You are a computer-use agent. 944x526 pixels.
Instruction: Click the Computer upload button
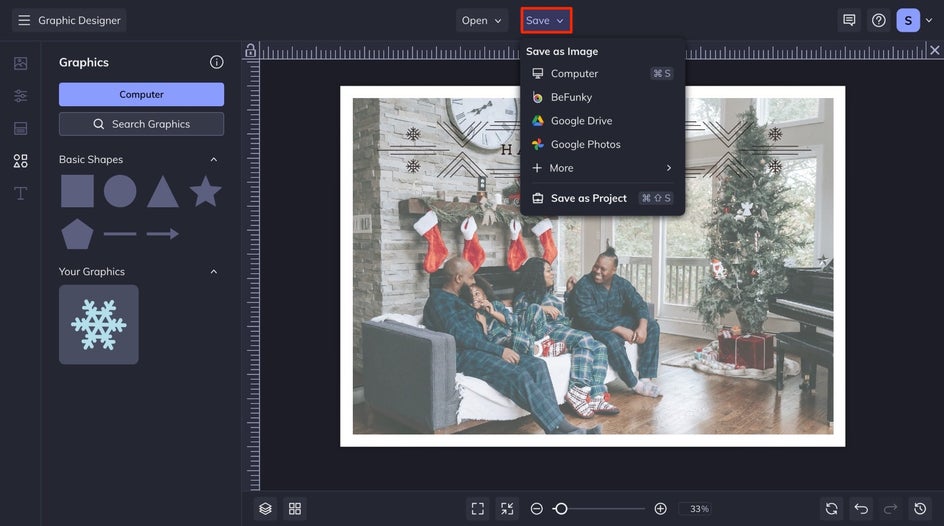coord(141,94)
